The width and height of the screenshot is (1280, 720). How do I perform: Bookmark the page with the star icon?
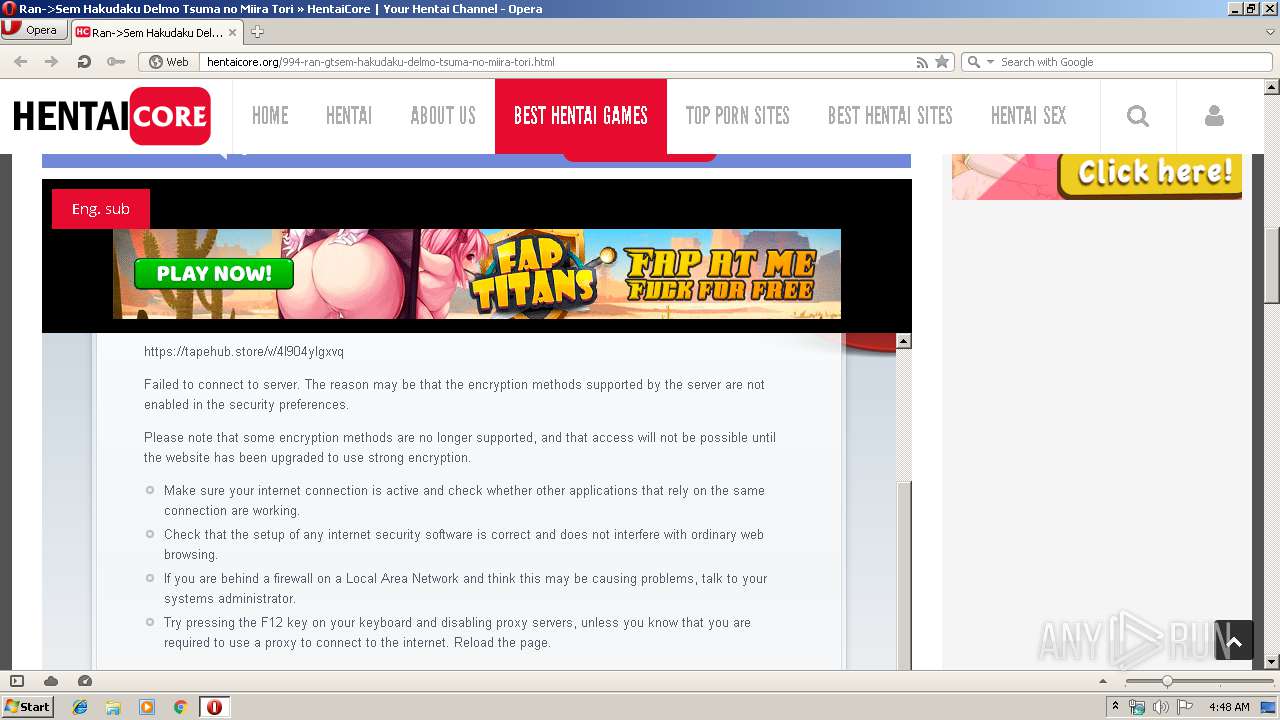(x=942, y=62)
